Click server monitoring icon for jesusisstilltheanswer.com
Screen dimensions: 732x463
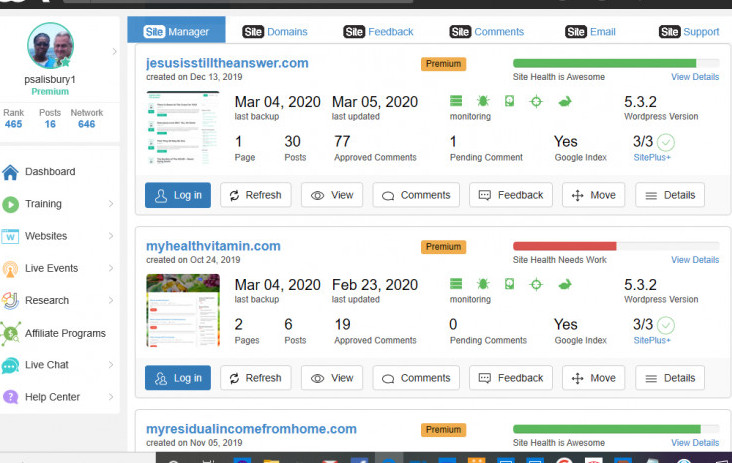[x=456, y=101]
